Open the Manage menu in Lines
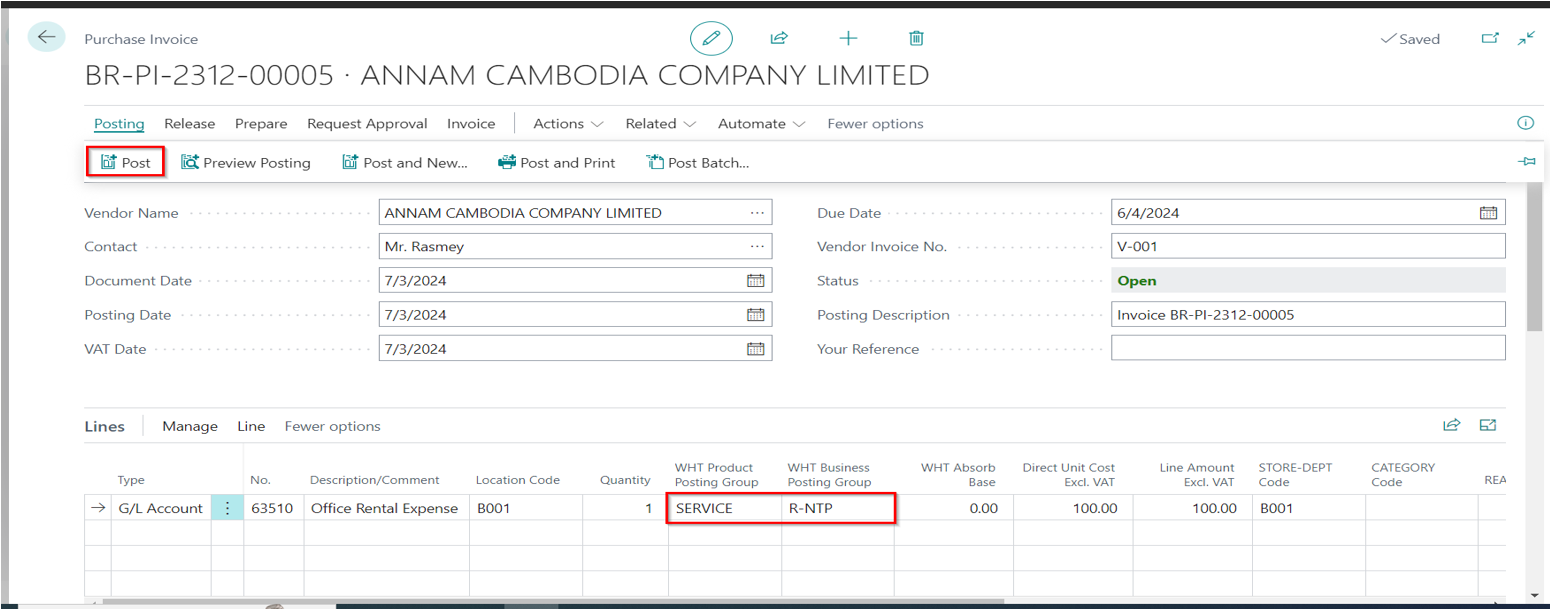The height and width of the screenshot is (612, 1550). point(190,426)
